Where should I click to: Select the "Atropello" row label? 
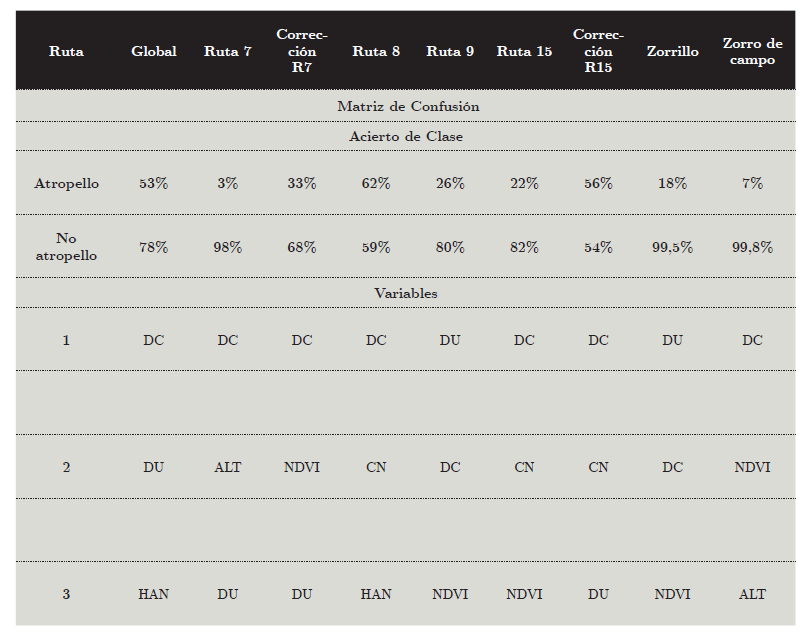coord(66,183)
